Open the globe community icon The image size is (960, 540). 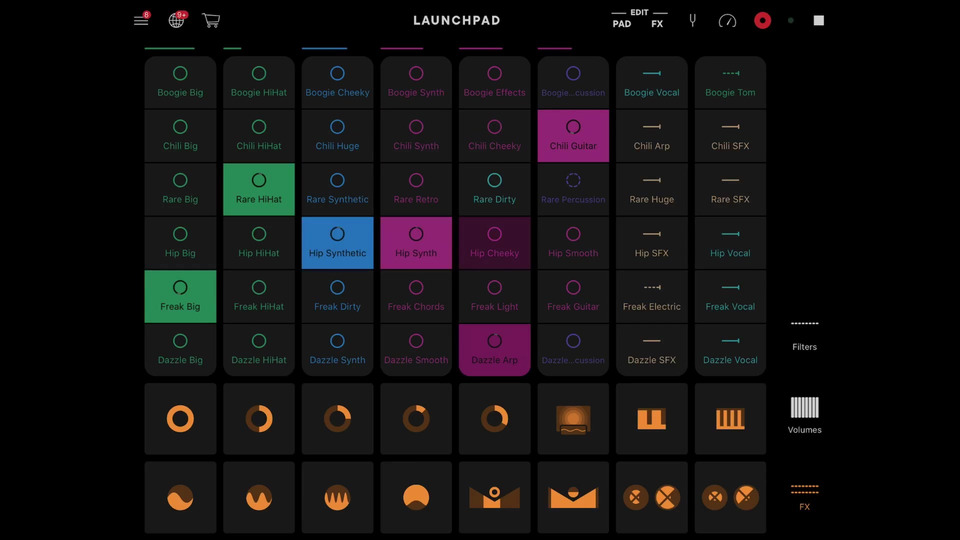(x=177, y=20)
